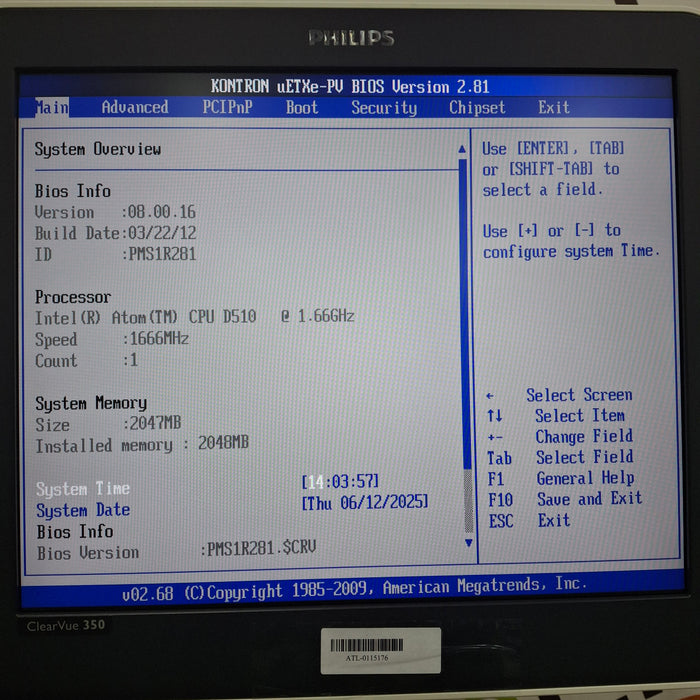Go to the Security tab
Image resolution: width=700 pixels, height=700 pixels.
[384, 108]
